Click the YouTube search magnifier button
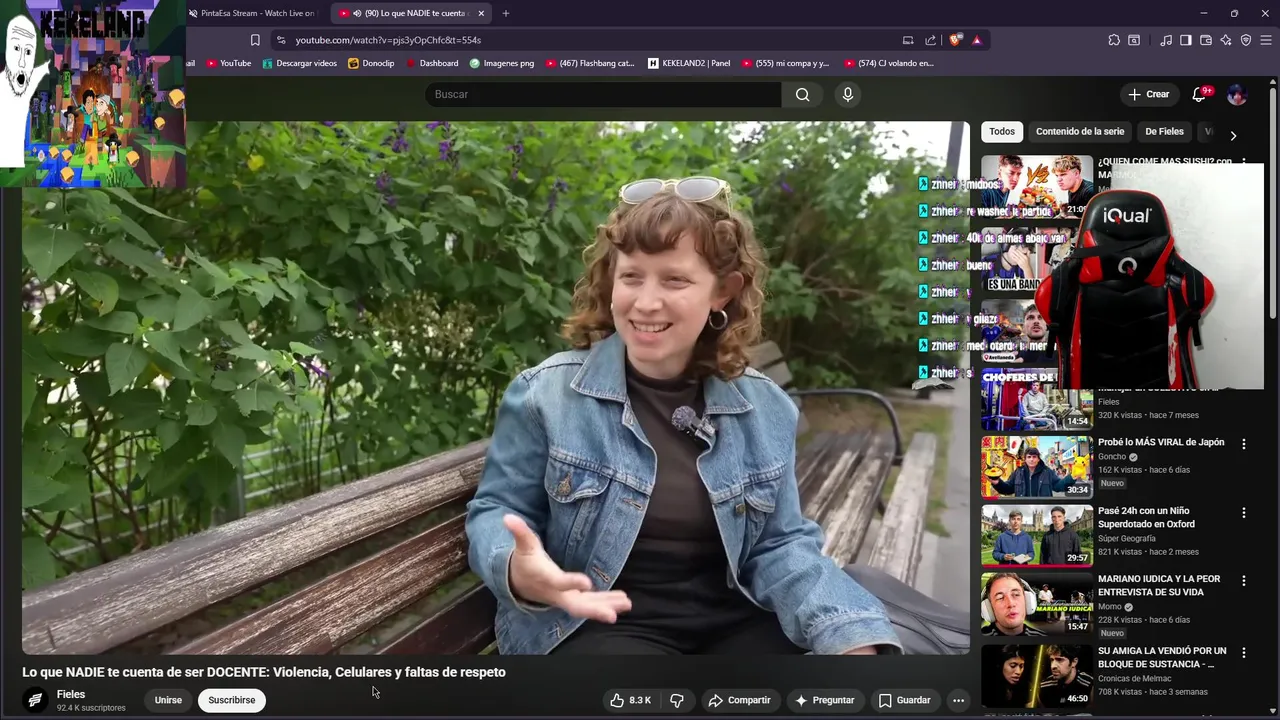Screen dimensions: 1280x720 click(x=802, y=94)
